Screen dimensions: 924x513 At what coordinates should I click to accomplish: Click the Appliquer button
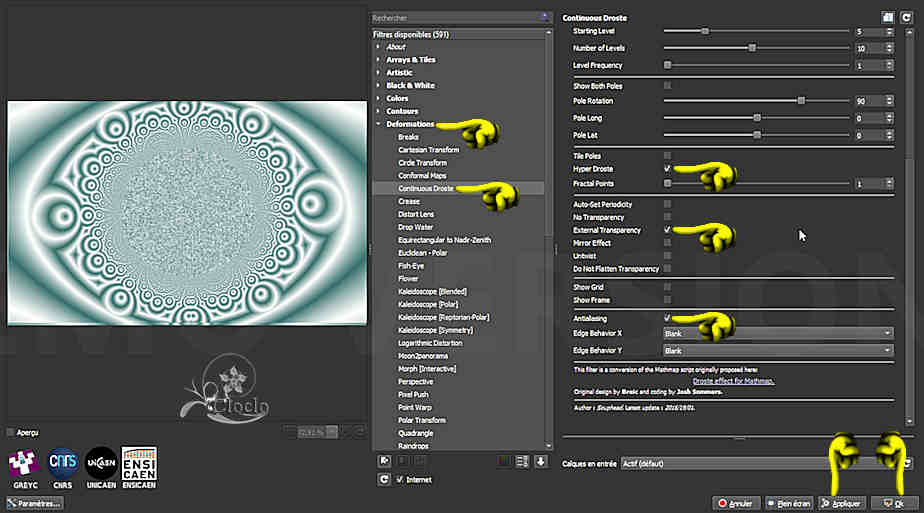(x=841, y=503)
